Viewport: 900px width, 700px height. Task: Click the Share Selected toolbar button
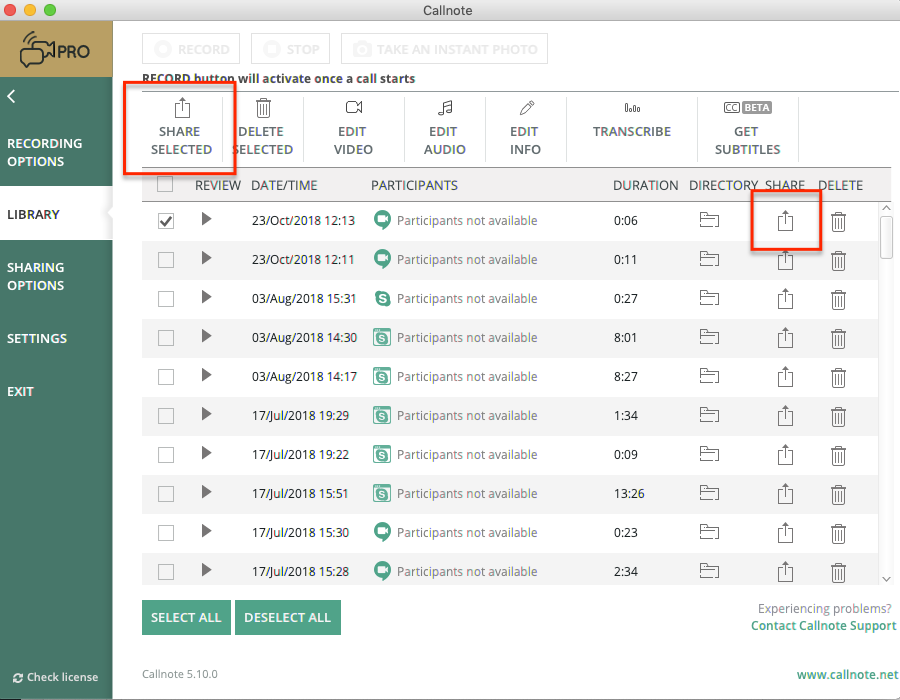181,128
